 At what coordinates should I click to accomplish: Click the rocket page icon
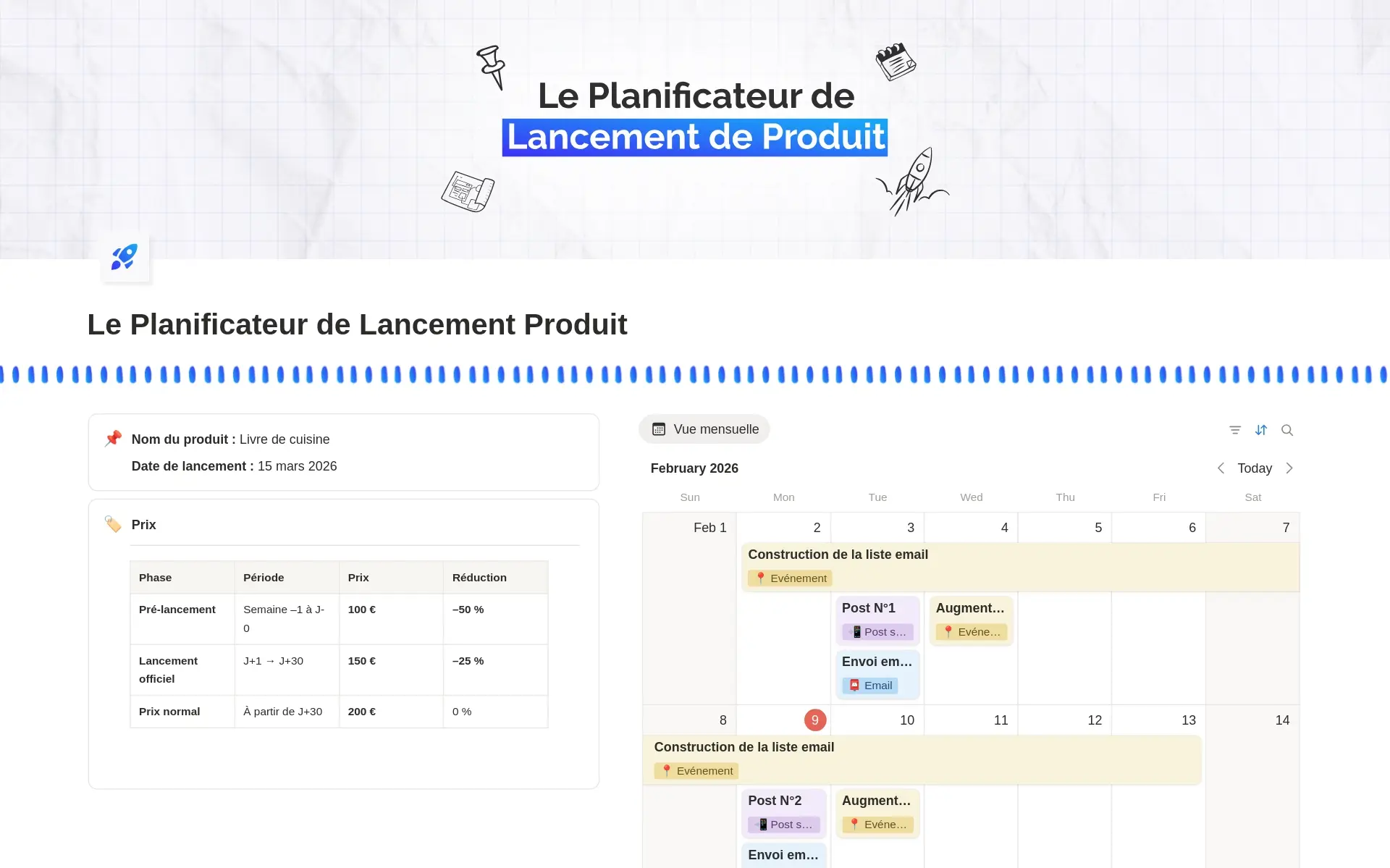[125, 257]
